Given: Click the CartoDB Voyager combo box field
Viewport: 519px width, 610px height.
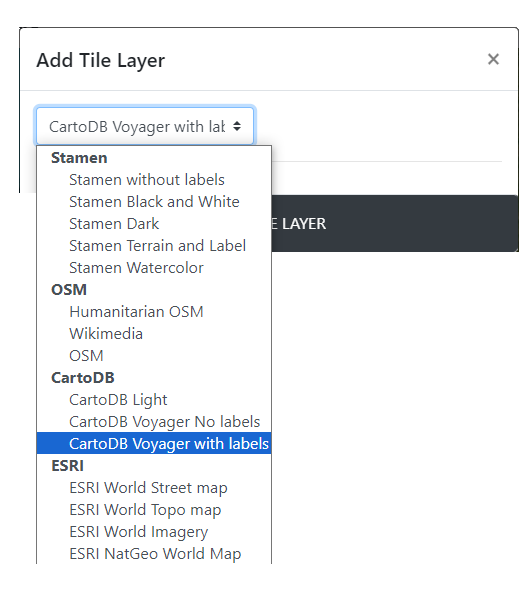Looking at the screenshot, I should (x=145, y=126).
